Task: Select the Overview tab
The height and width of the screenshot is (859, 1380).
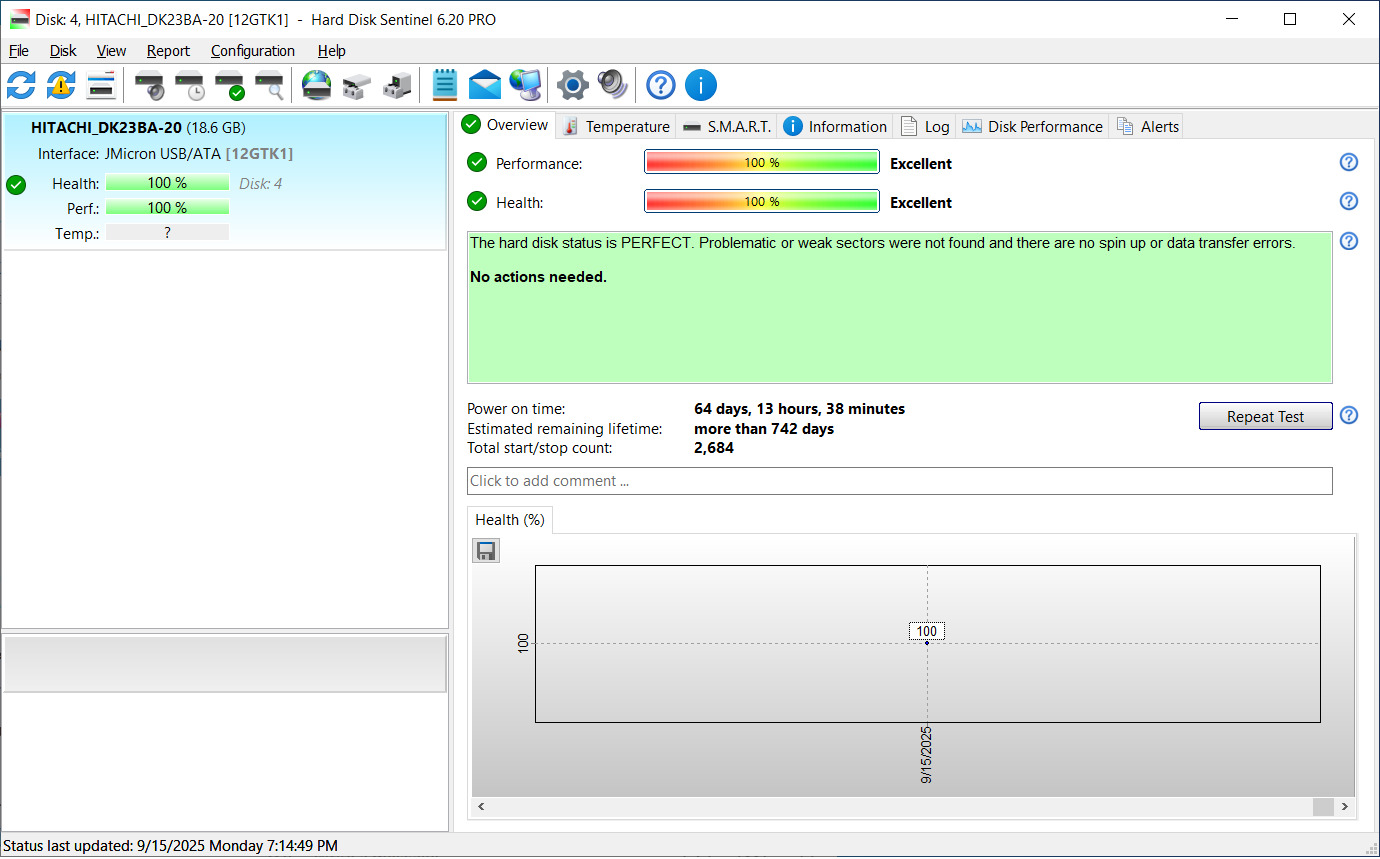Action: [x=506, y=125]
